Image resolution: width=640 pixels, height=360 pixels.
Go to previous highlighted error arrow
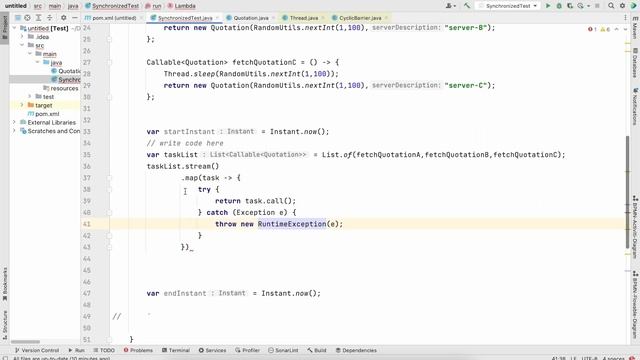pyautogui.click(x=616, y=29)
